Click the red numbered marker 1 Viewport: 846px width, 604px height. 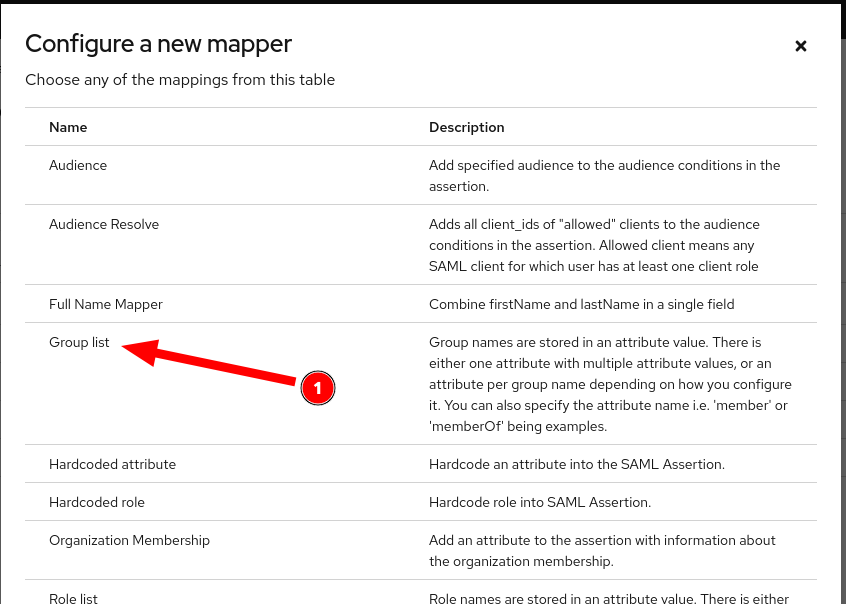point(317,387)
